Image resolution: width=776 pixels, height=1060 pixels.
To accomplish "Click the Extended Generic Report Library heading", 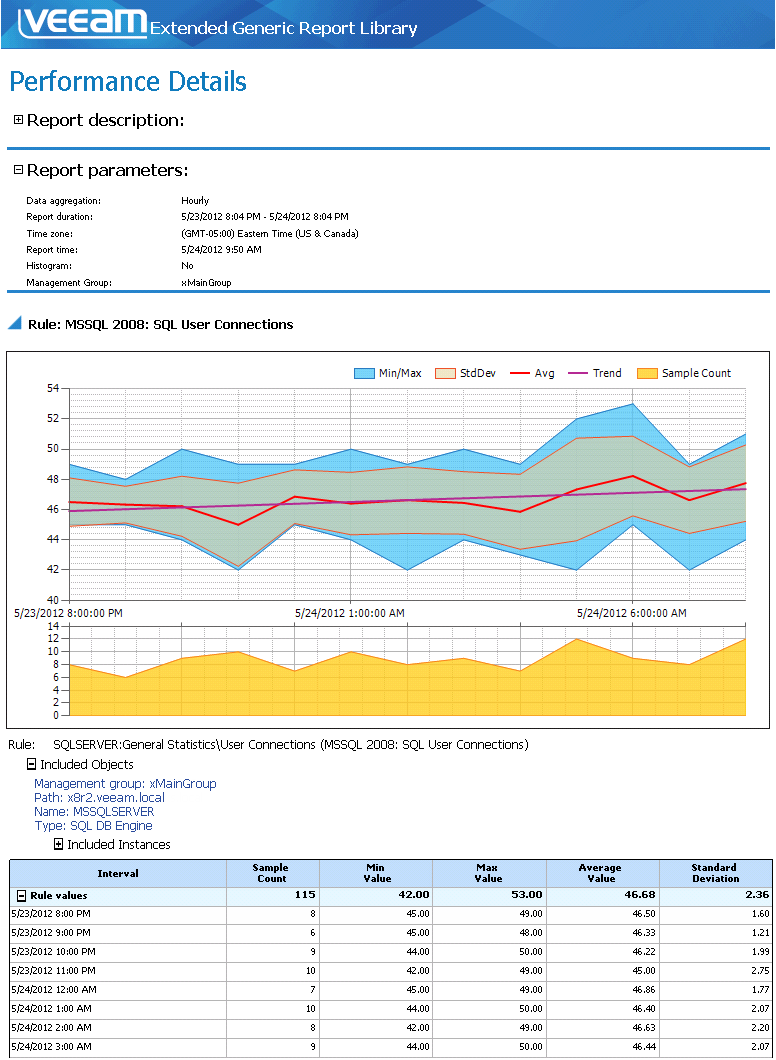I will (x=283, y=28).
